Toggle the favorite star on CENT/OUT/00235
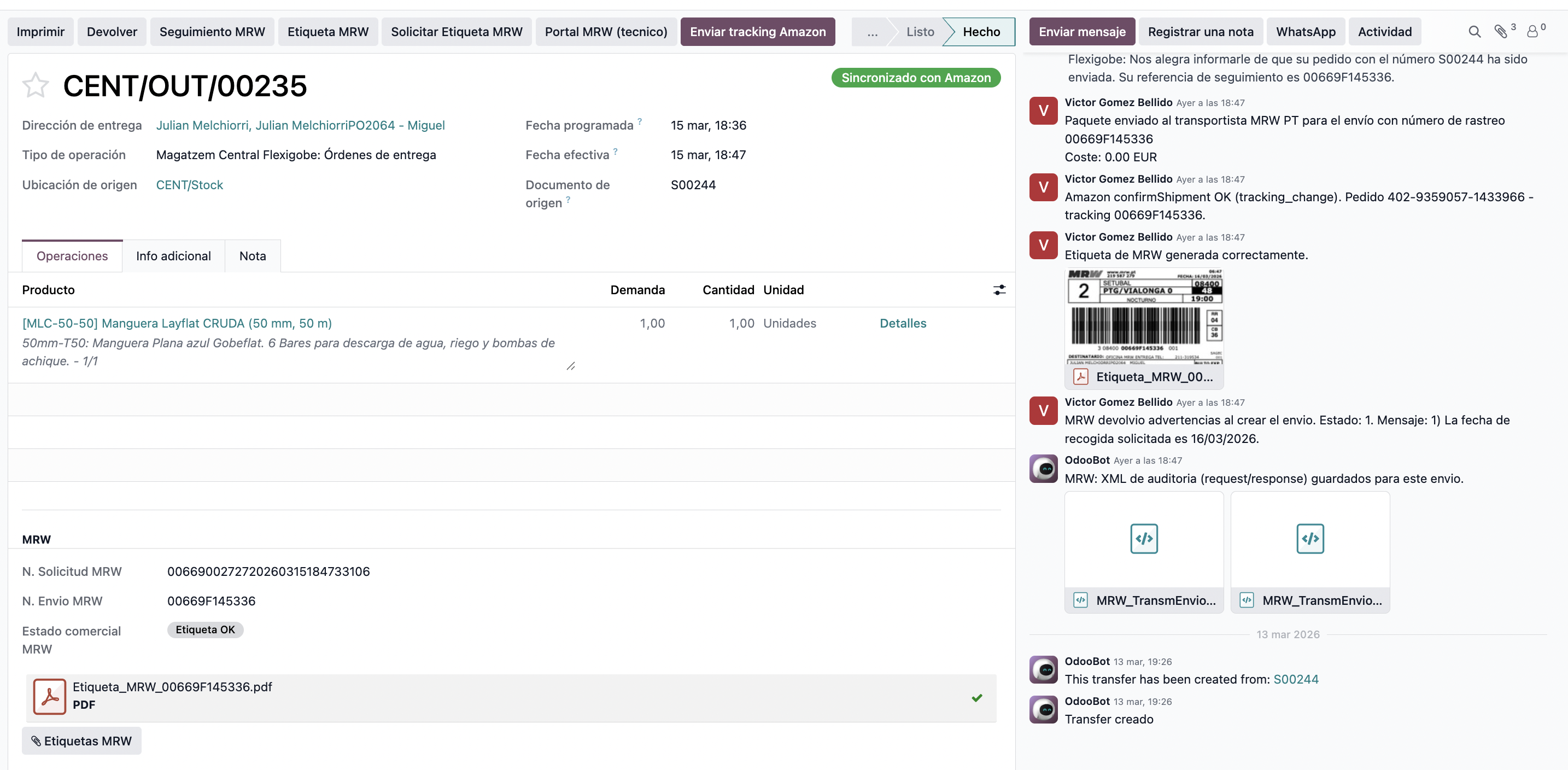This screenshot has height=770, width=1568. (x=36, y=85)
